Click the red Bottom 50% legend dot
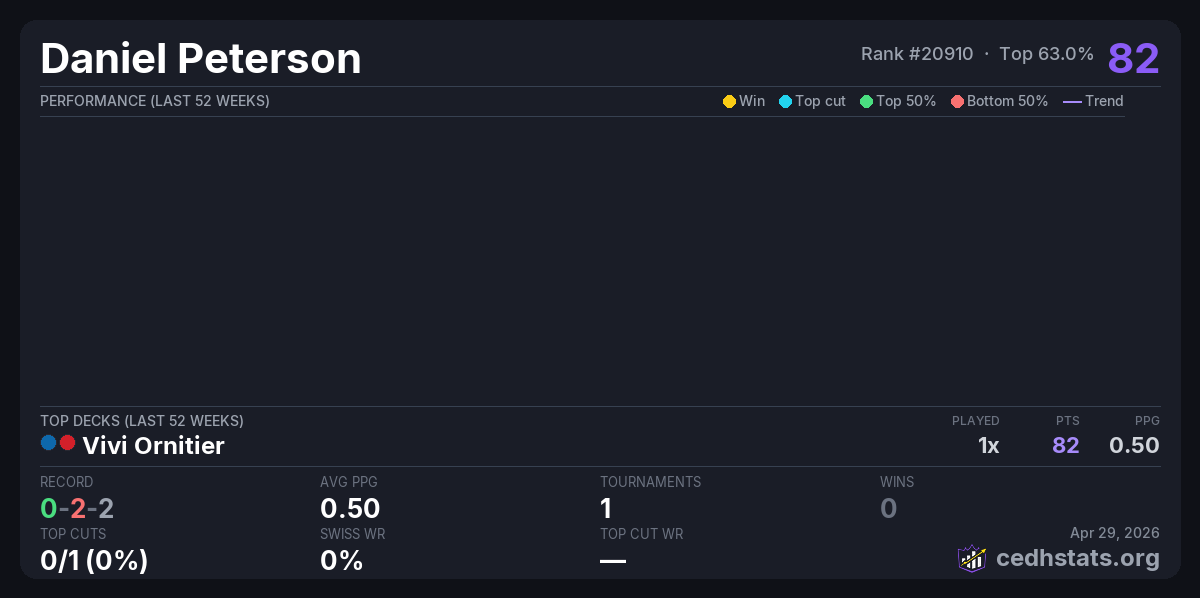This screenshot has height=598, width=1200. (x=957, y=101)
